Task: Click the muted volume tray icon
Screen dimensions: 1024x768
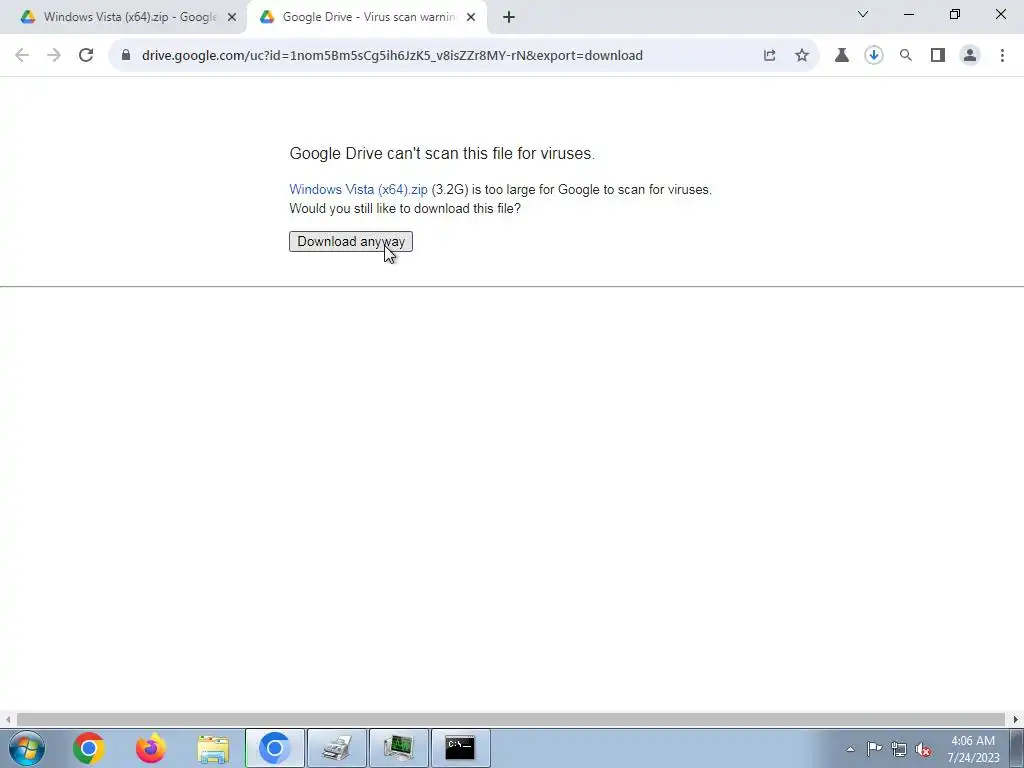Action: pos(923,749)
